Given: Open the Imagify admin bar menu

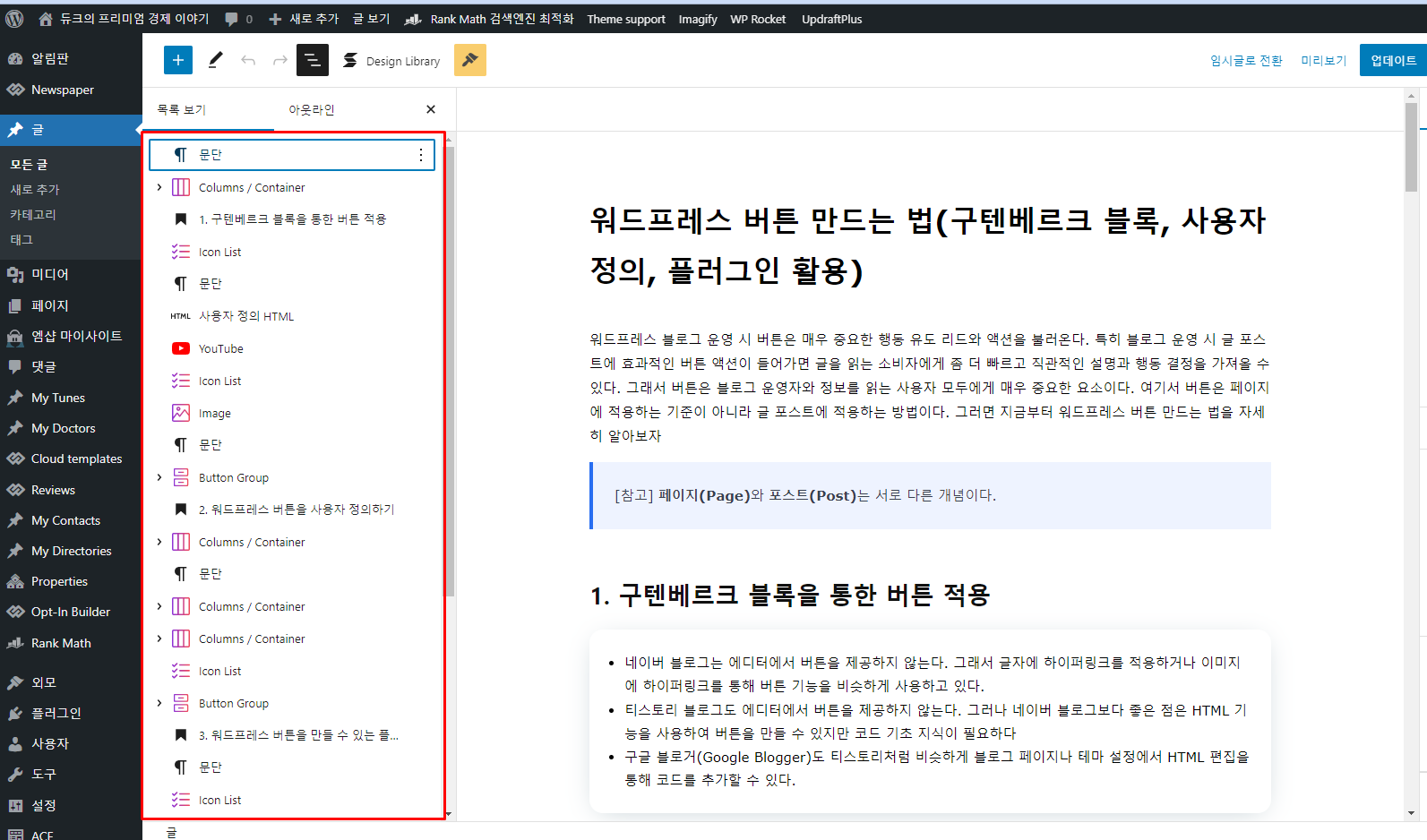Looking at the screenshot, I should (698, 18).
